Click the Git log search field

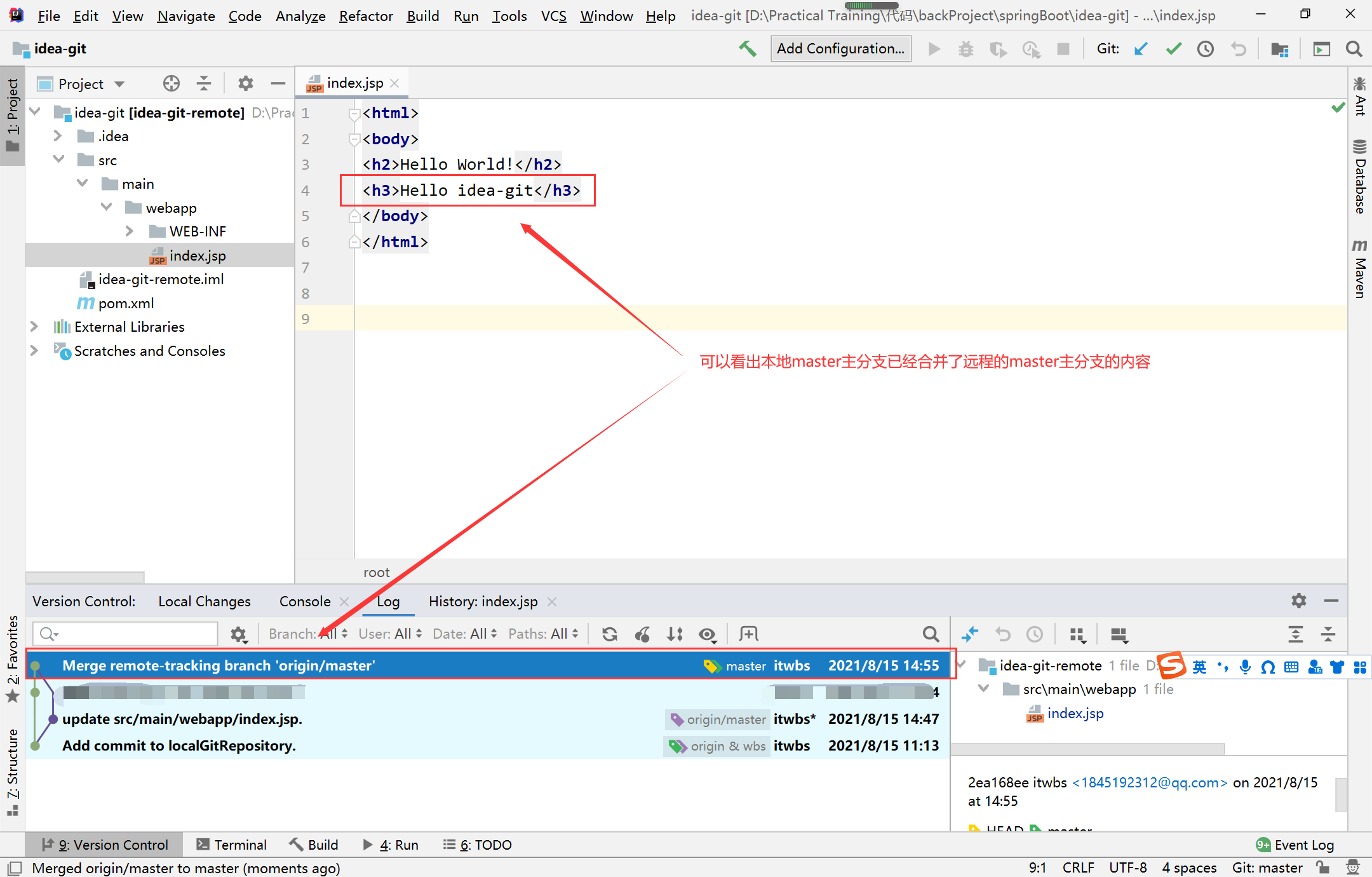click(125, 634)
